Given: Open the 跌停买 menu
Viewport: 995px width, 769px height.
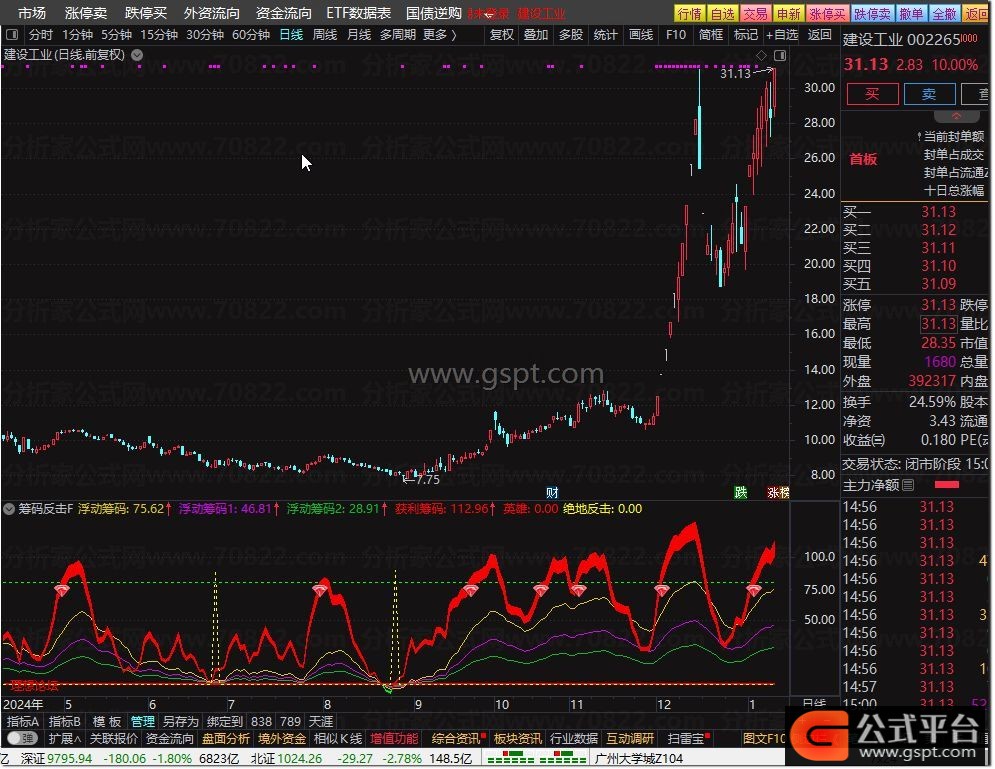Looking at the screenshot, I should click(x=146, y=13).
